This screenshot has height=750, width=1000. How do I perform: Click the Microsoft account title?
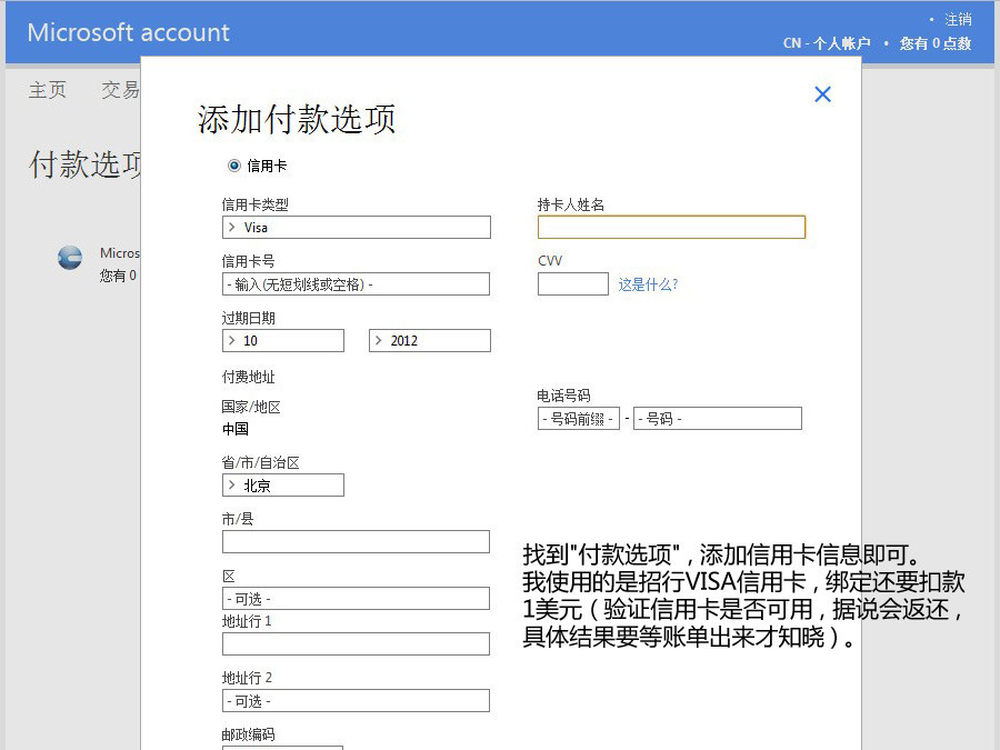point(128,33)
